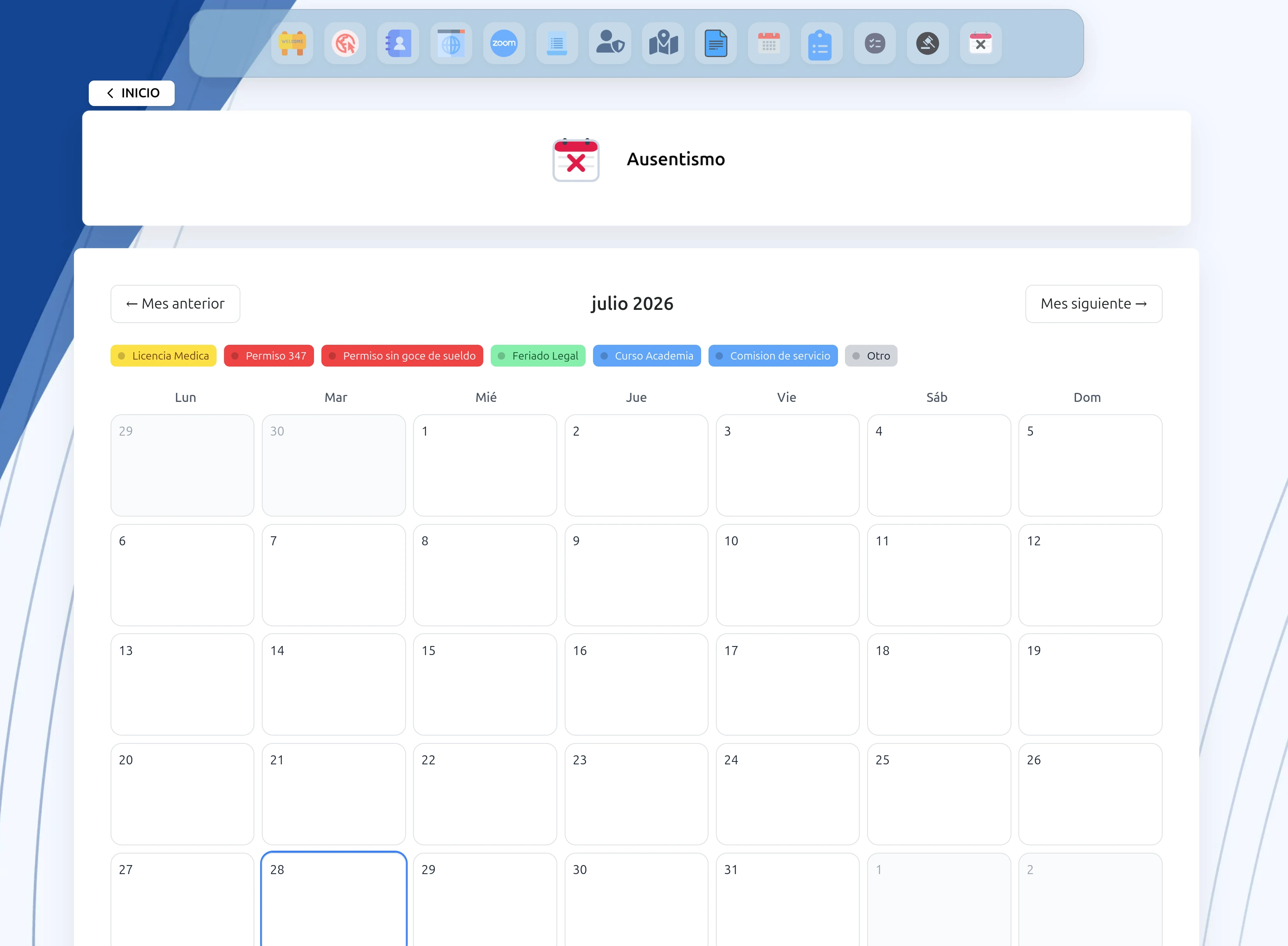Select Friday July 3 cell

coord(787,466)
